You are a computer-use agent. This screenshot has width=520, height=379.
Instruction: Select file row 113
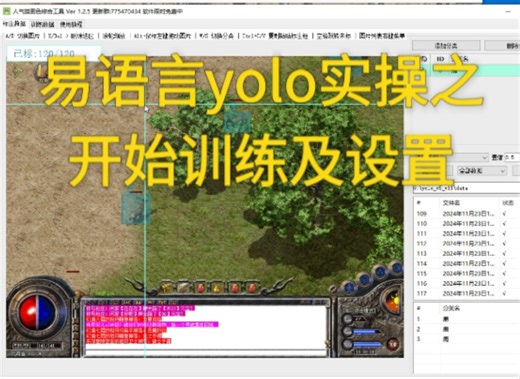[467, 254]
